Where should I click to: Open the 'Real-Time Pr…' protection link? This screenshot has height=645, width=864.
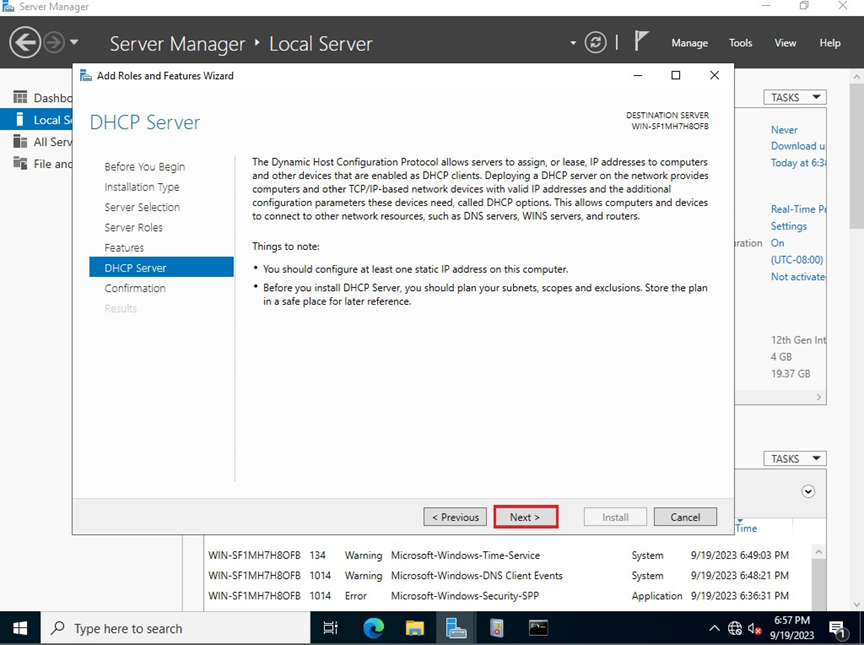coord(798,209)
